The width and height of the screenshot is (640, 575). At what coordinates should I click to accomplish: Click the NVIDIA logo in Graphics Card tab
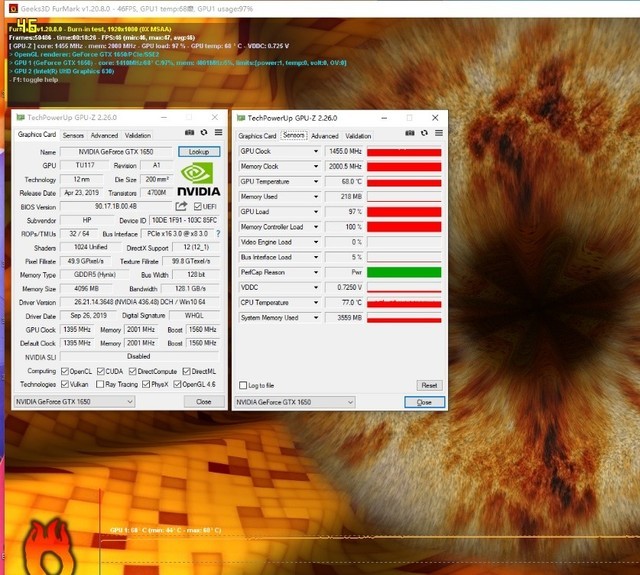(199, 179)
